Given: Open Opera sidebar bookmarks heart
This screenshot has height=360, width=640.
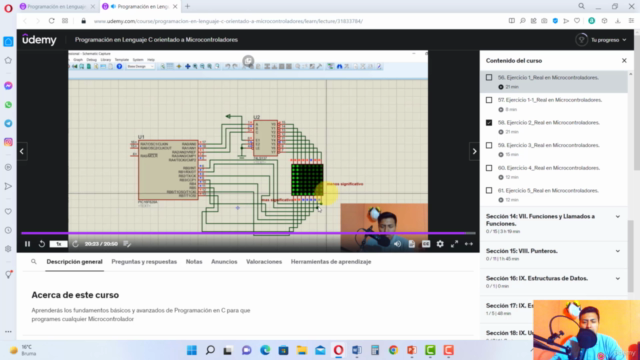Looking at the screenshot, I should click(8, 211).
